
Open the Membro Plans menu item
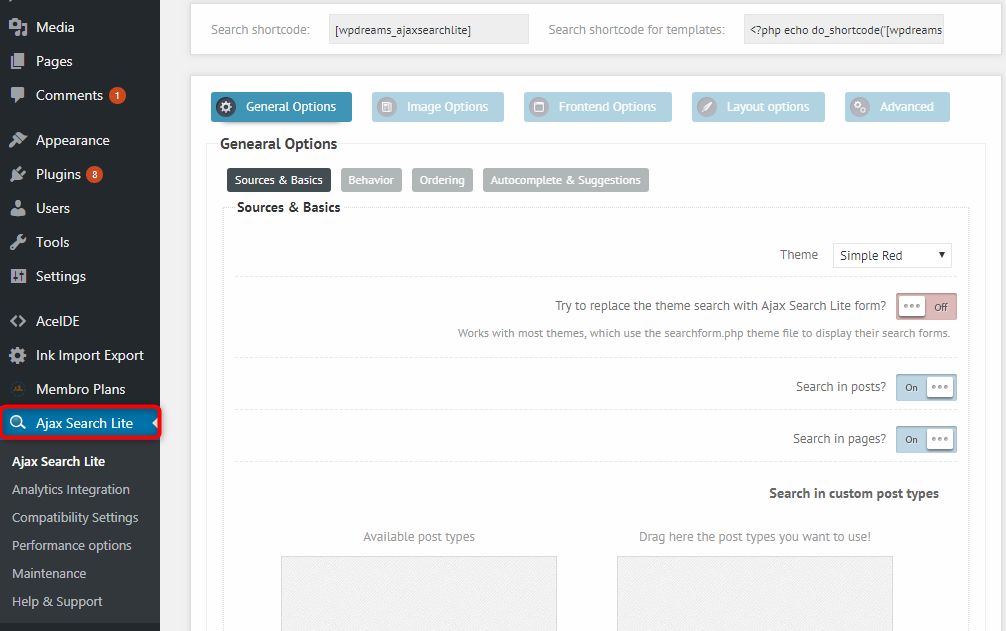coord(80,389)
